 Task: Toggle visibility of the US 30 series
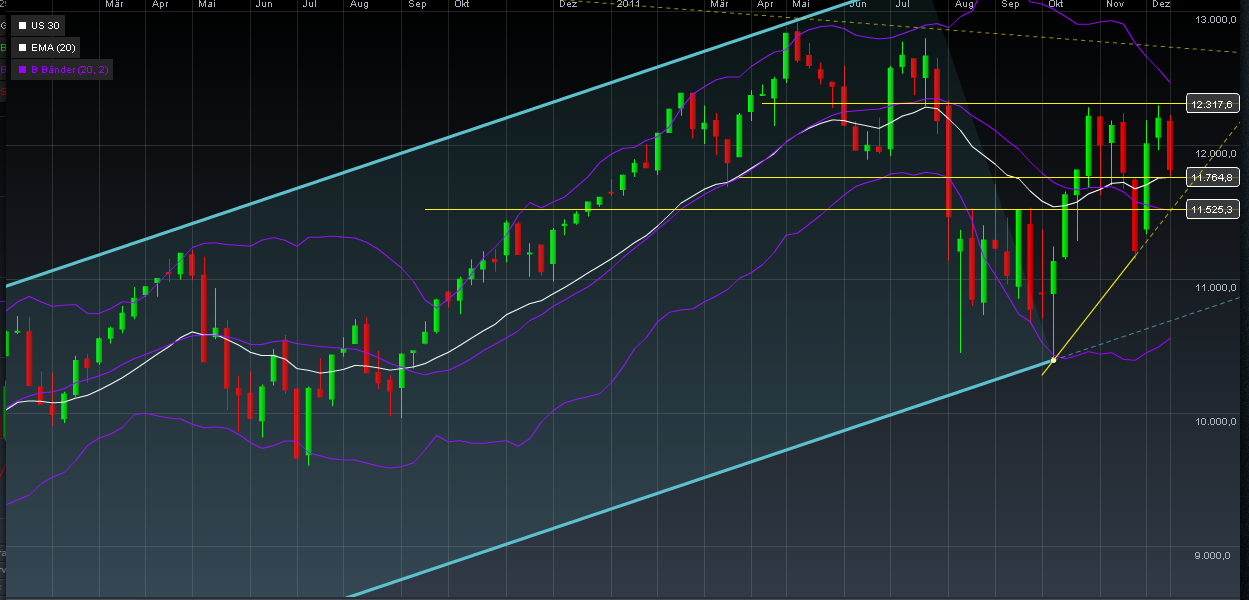coord(22,26)
